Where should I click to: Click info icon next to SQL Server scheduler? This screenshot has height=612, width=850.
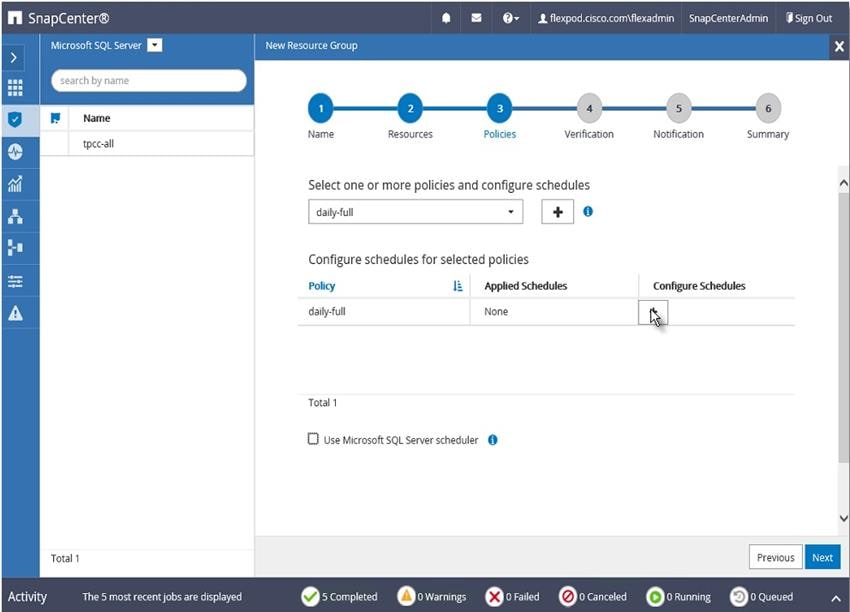(x=492, y=440)
